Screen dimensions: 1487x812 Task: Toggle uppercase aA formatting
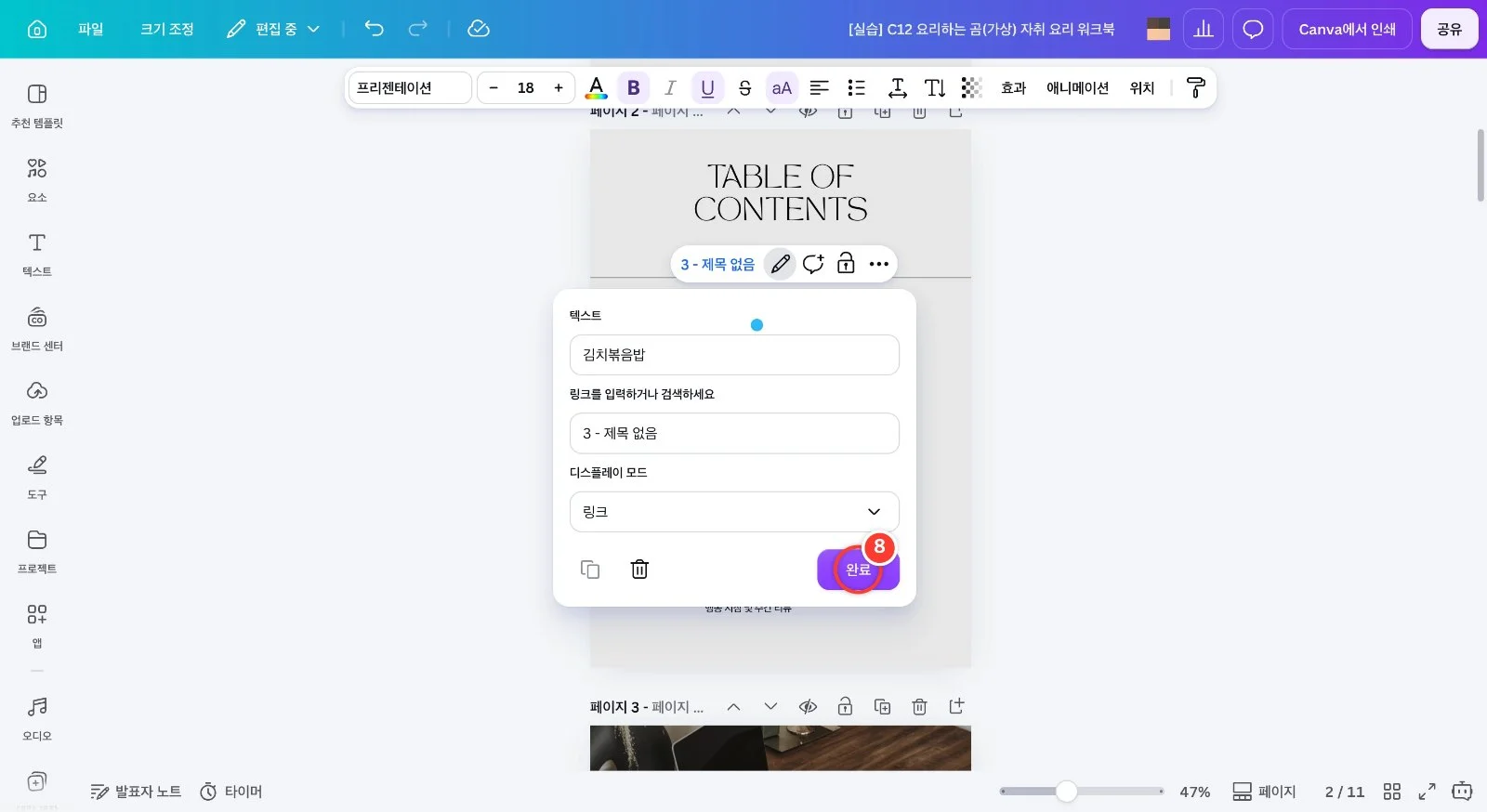(x=782, y=87)
